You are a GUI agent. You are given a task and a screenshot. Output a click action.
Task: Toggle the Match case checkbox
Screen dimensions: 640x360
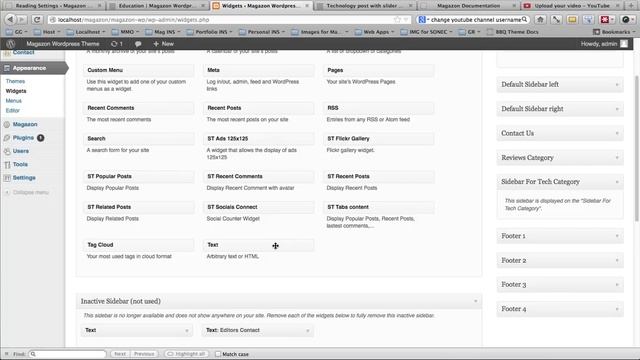[218, 354]
